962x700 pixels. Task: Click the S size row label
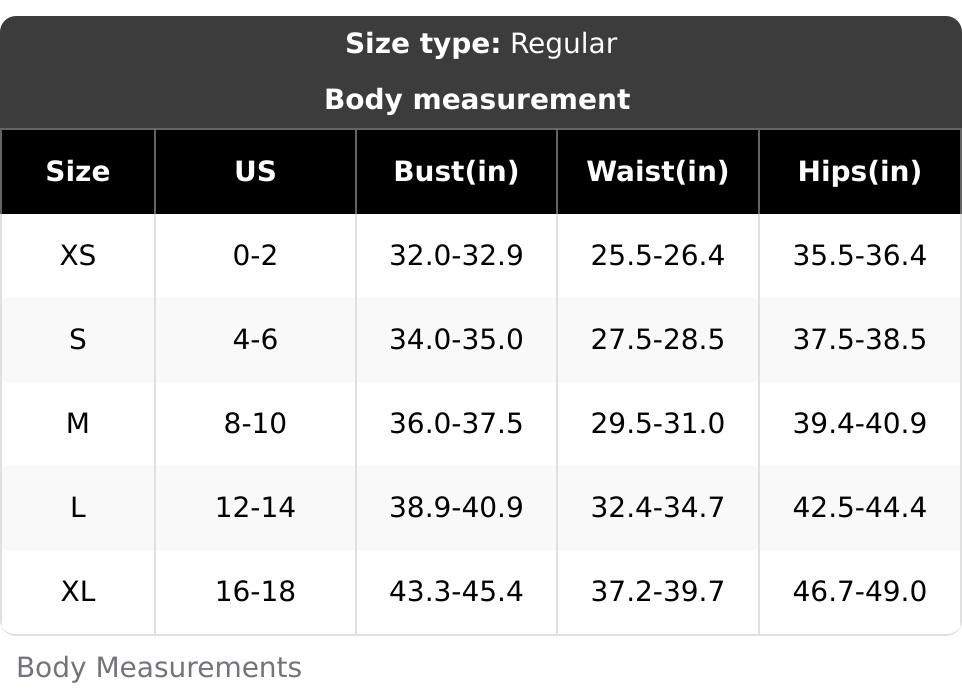78,339
